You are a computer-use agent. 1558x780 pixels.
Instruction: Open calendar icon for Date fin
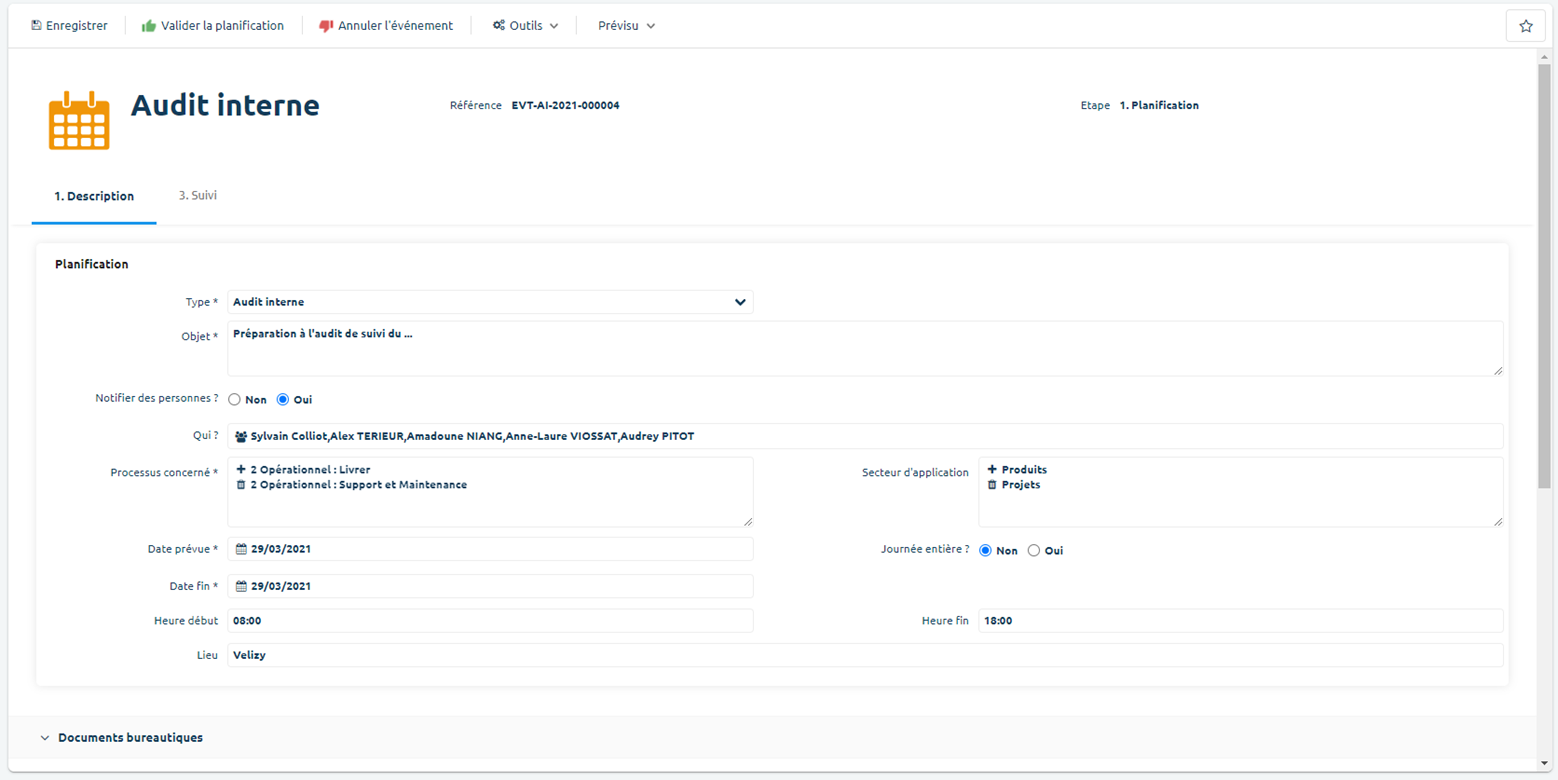(x=241, y=586)
